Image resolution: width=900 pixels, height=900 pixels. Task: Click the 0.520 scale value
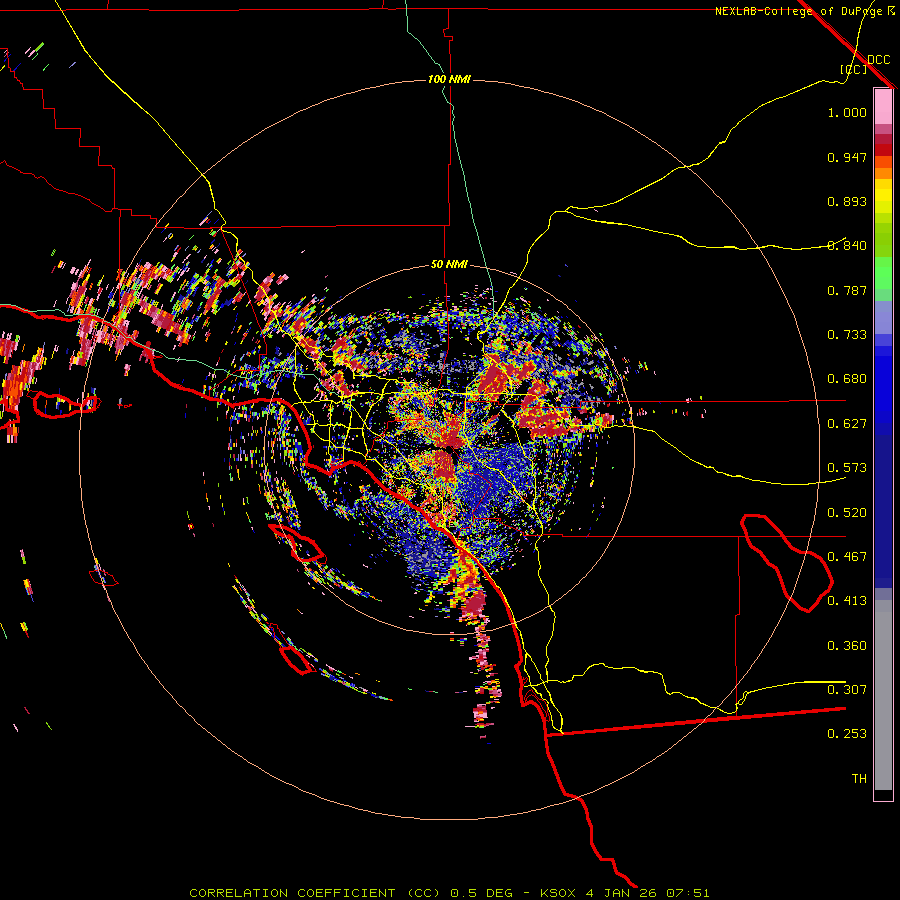point(847,513)
